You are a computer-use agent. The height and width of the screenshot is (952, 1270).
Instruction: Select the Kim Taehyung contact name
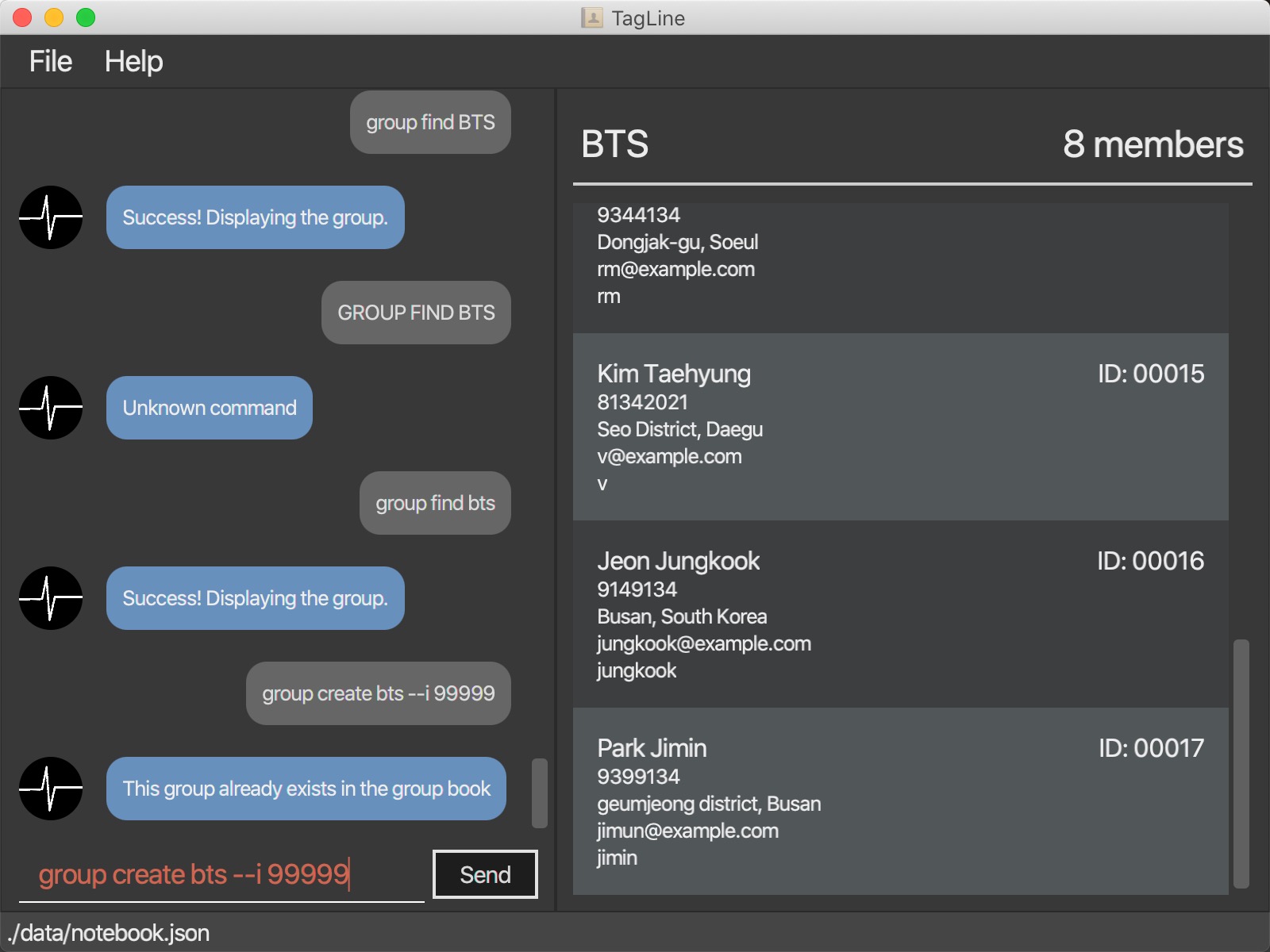(x=674, y=374)
